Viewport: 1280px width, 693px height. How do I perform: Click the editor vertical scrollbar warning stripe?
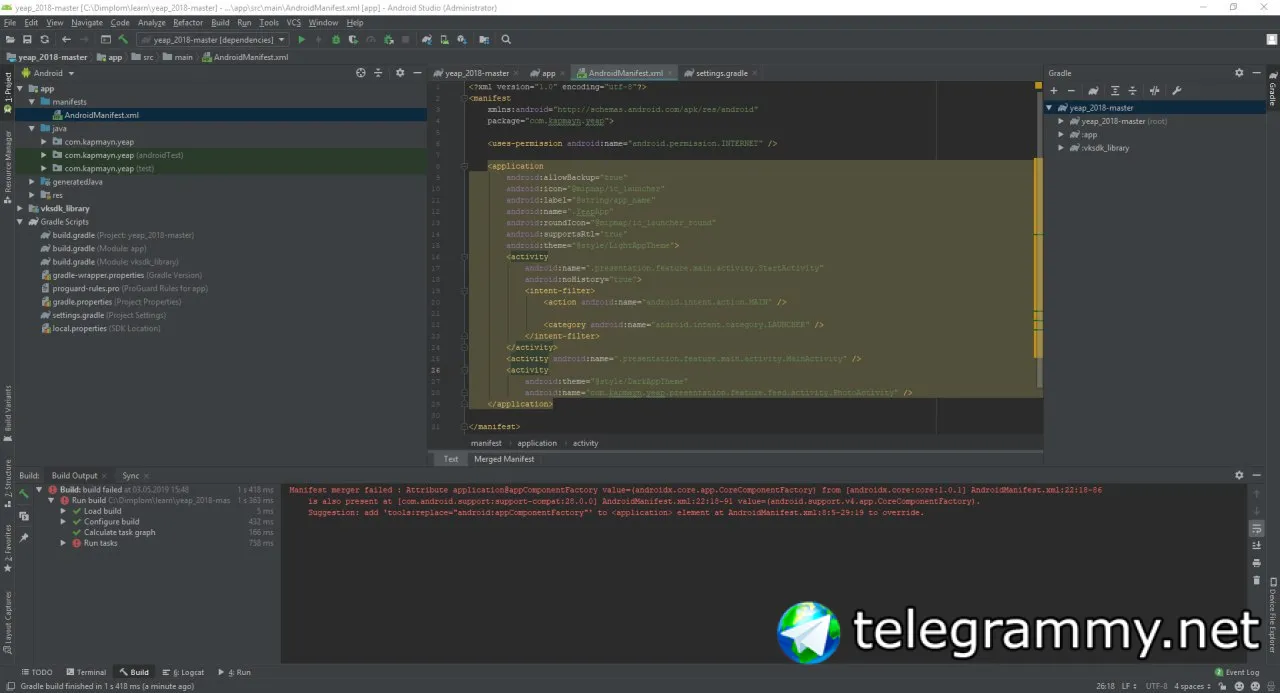[x=1038, y=258]
